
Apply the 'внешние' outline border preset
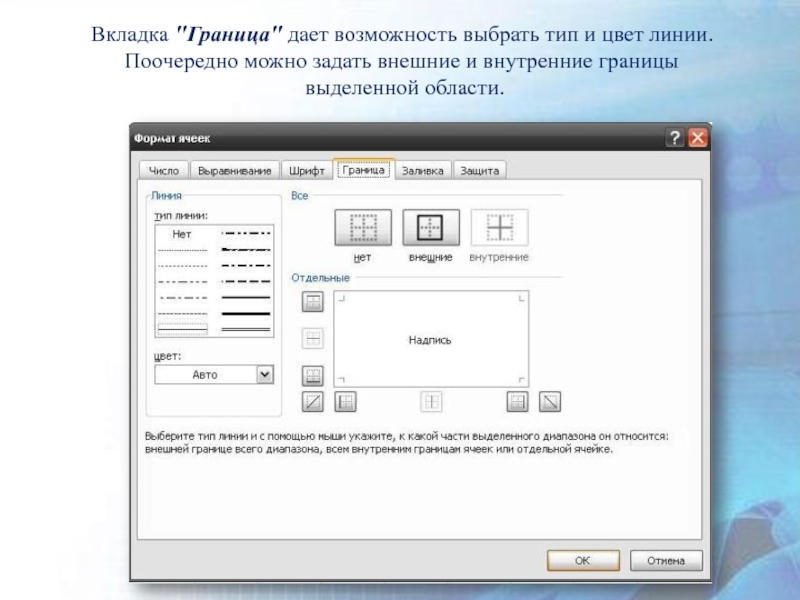pos(431,228)
